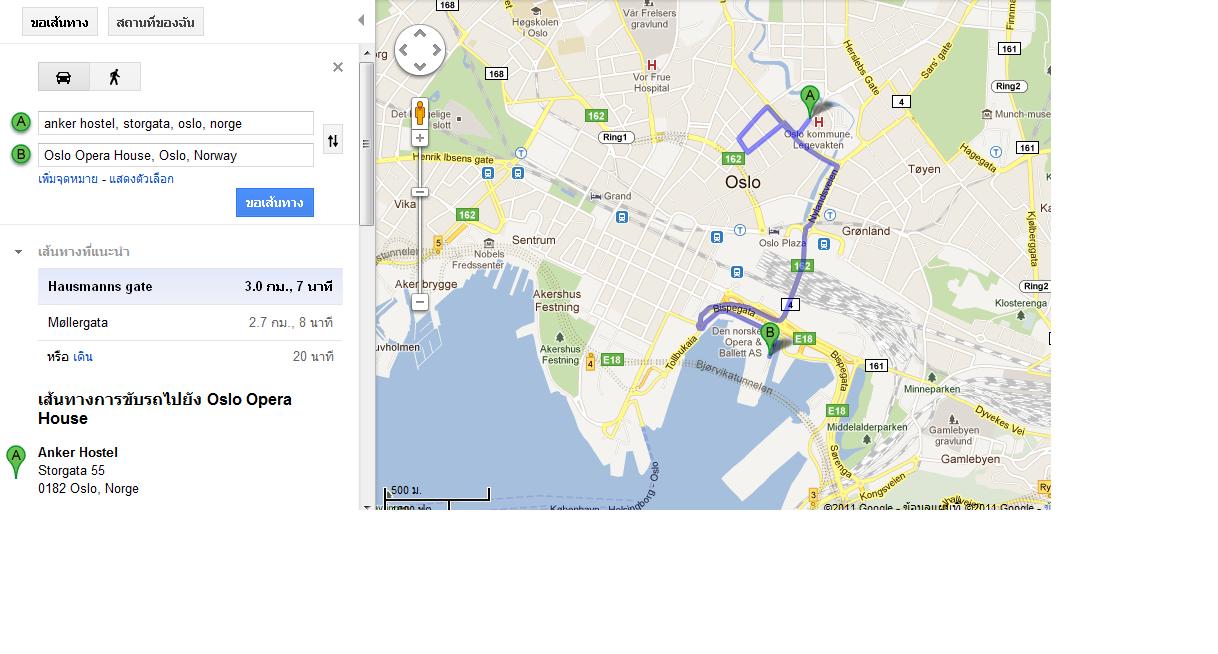
Task: Click the เดิน walking link
Action: pos(83,357)
